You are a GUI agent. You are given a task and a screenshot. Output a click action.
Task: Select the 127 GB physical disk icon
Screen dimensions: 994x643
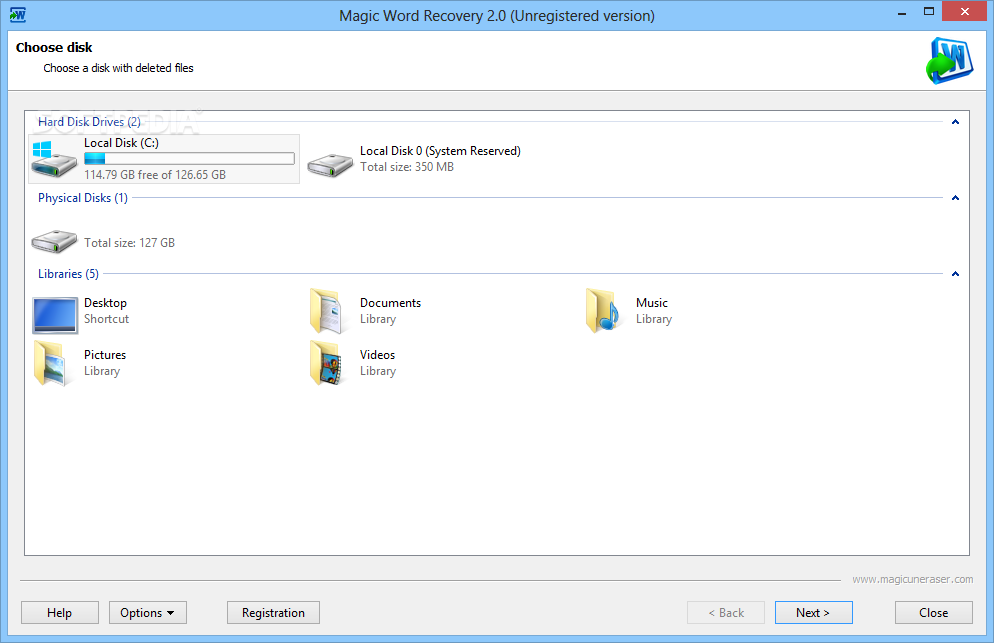(54, 241)
